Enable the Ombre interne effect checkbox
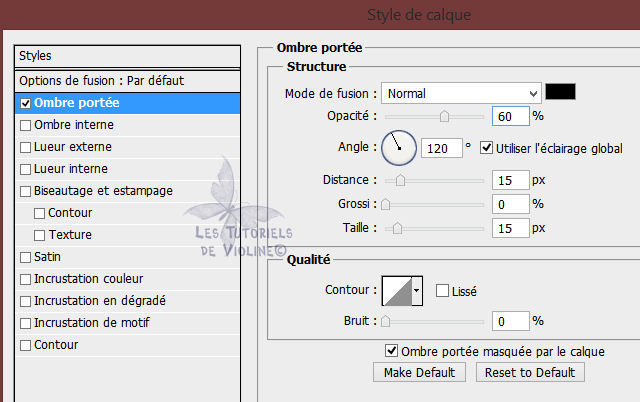The width and height of the screenshot is (640, 402). (x=26, y=125)
